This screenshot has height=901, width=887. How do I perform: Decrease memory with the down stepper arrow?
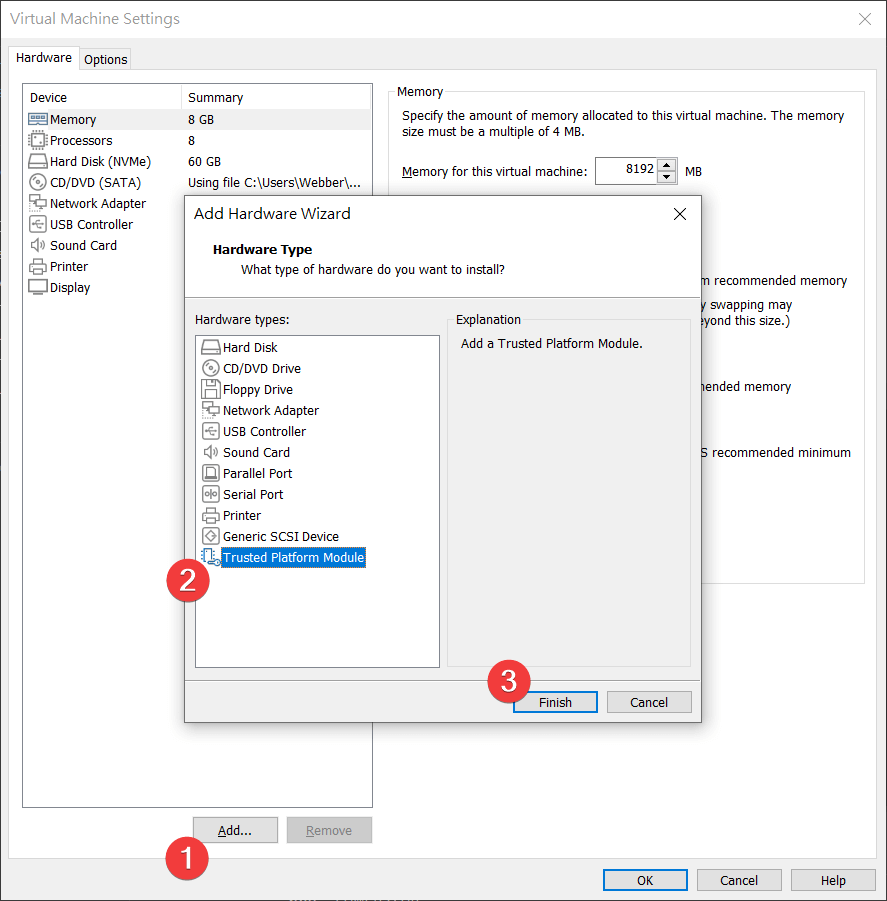coord(667,177)
